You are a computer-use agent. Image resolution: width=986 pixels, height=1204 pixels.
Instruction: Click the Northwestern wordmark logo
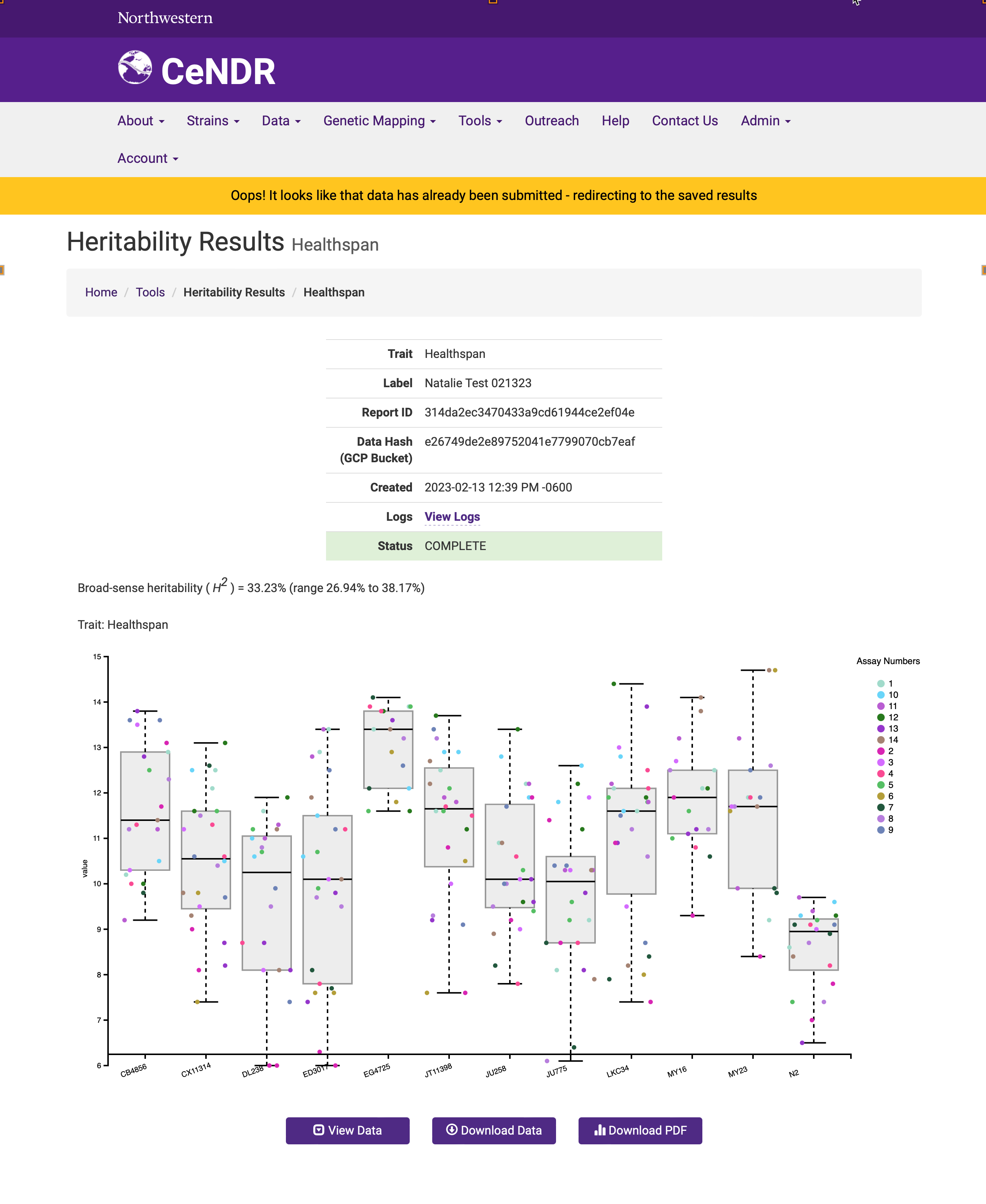(x=165, y=18)
